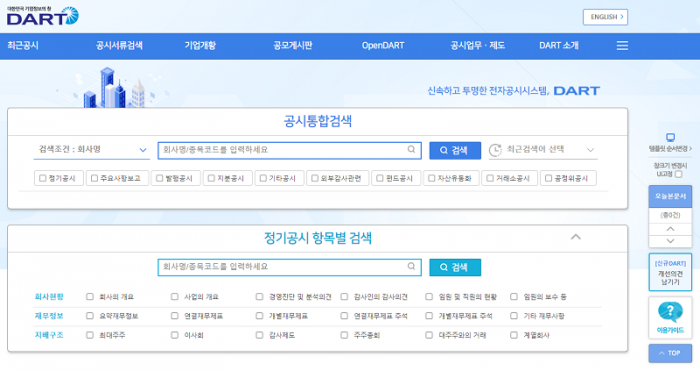Click 회사현황 category label

tap(49, 296)
